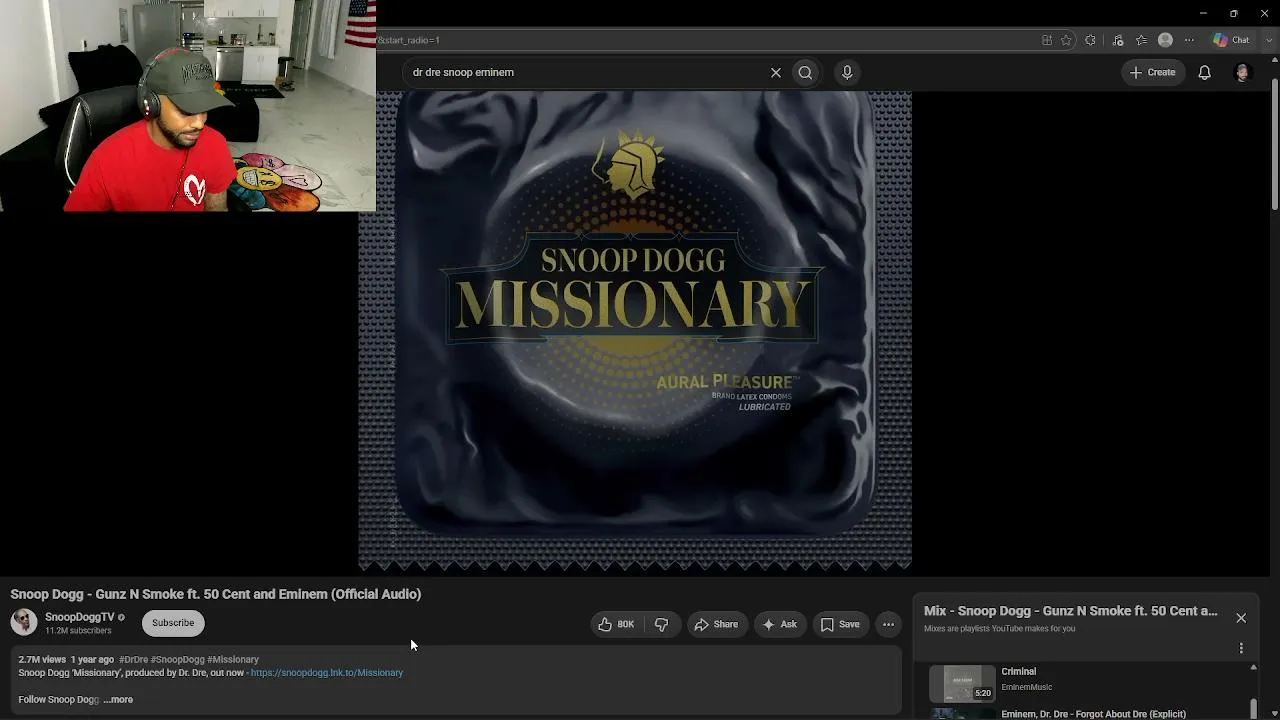This screenshot has height=720, width=1280.
Task: Click the Mix playlist scrollbar thumb
Action: pyautogui.click(x=1253, y=708)
